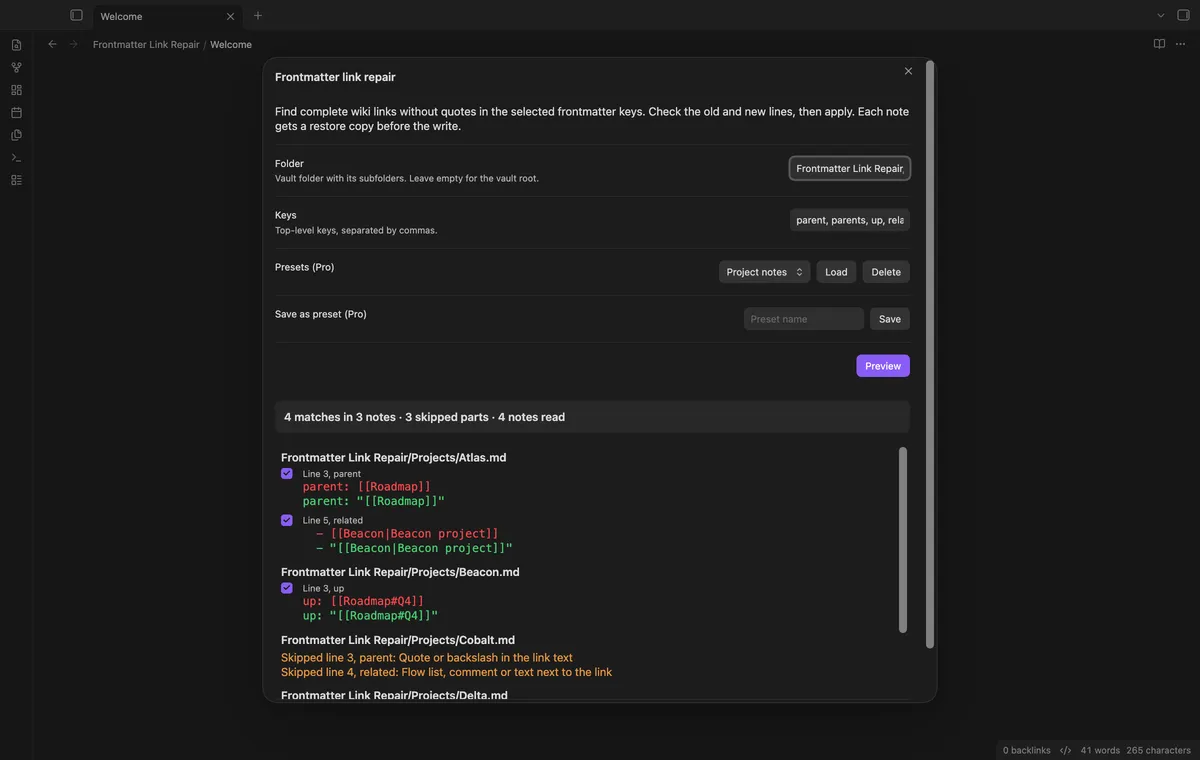This screenshot has width=1200, height=760.
Task: Open graph view from the ribbon
Action: (x=16, y=67)
